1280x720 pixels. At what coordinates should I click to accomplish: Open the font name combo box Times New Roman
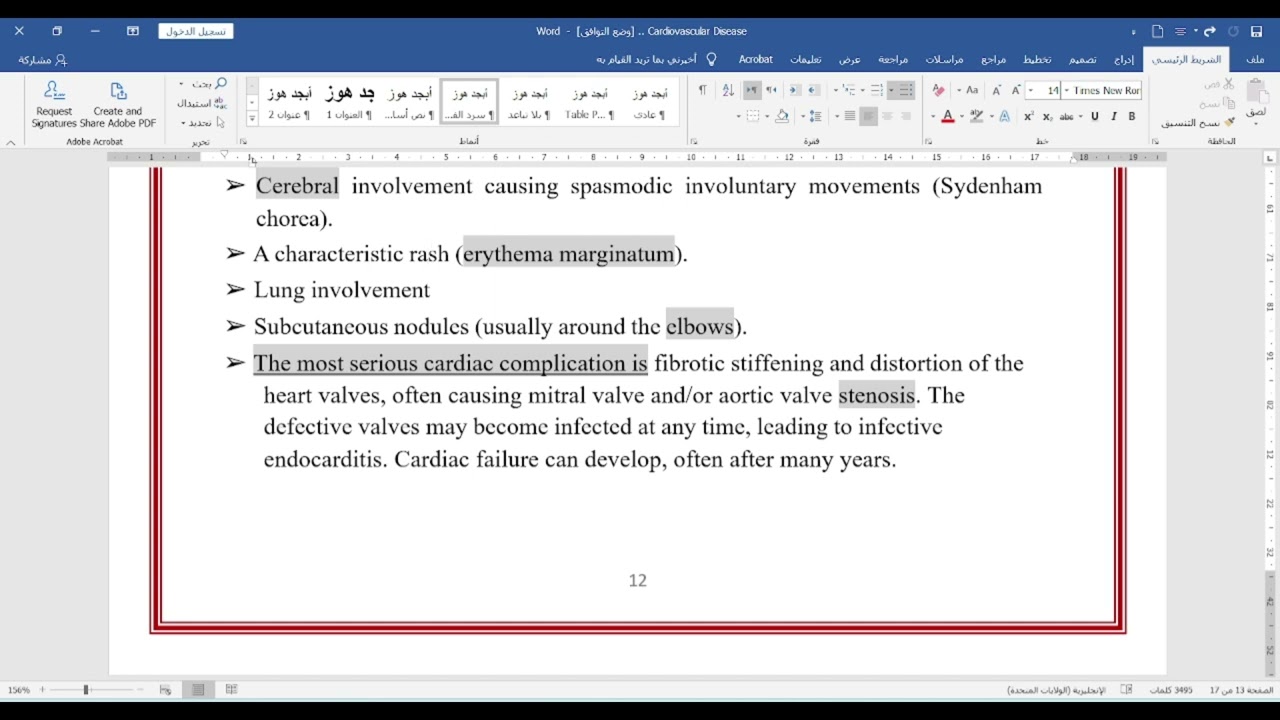coord(1102,90)
